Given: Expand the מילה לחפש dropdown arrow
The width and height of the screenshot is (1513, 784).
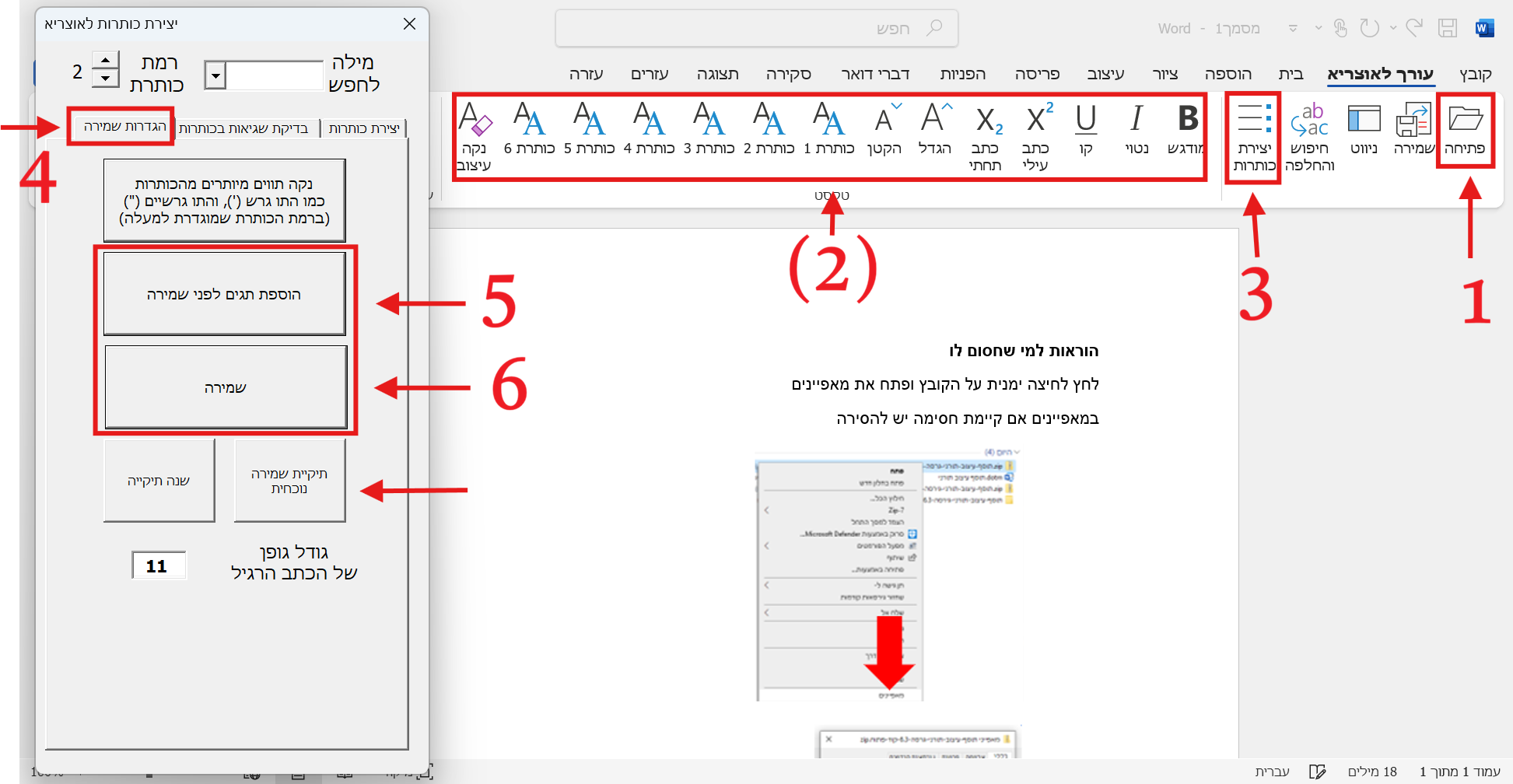Looking at the screenshot, I should point(215,76).
